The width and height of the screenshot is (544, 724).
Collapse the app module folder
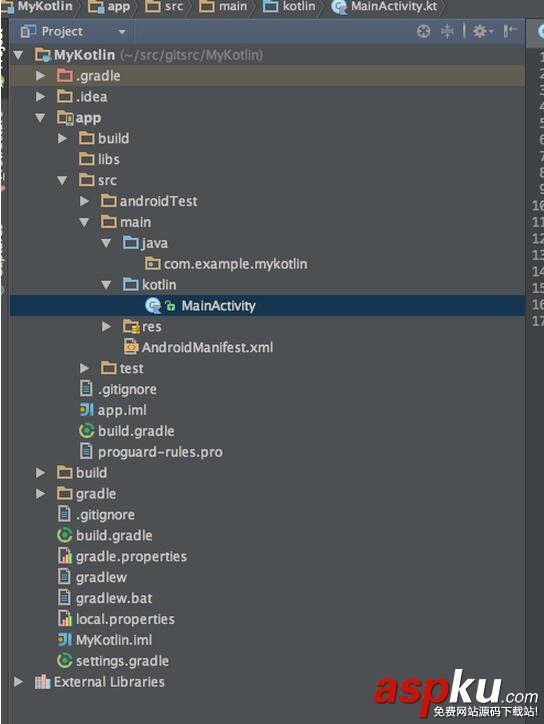41,118
